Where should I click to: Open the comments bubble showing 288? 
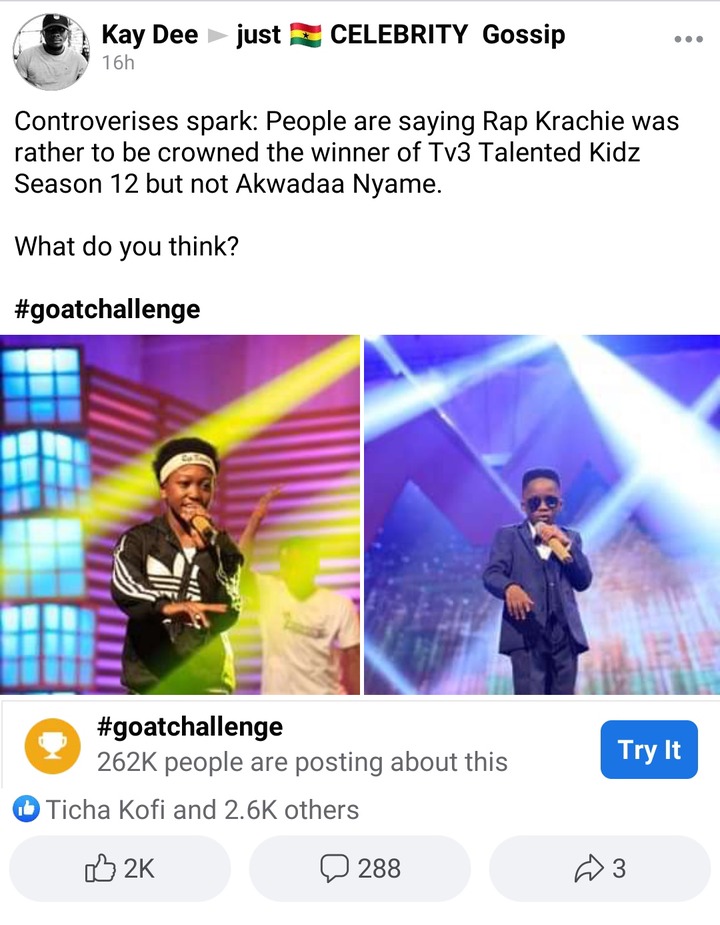pyautogui.click(x=360, y=868)
